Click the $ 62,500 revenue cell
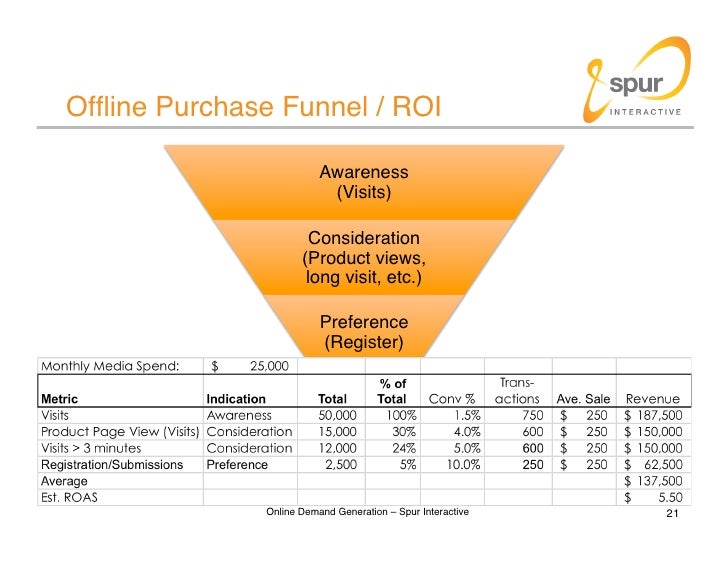Viewport: 728px width, 563px height. [653, 465]
